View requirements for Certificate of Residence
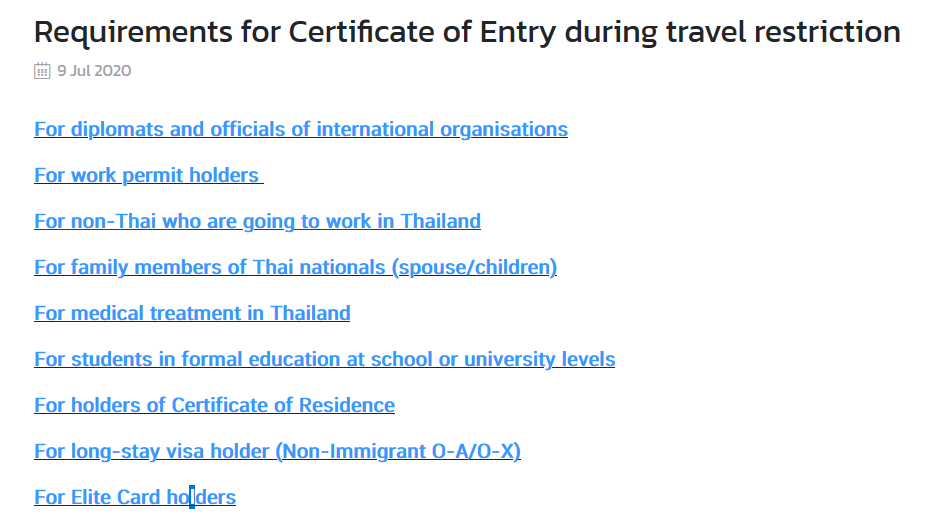 [215, 405]
